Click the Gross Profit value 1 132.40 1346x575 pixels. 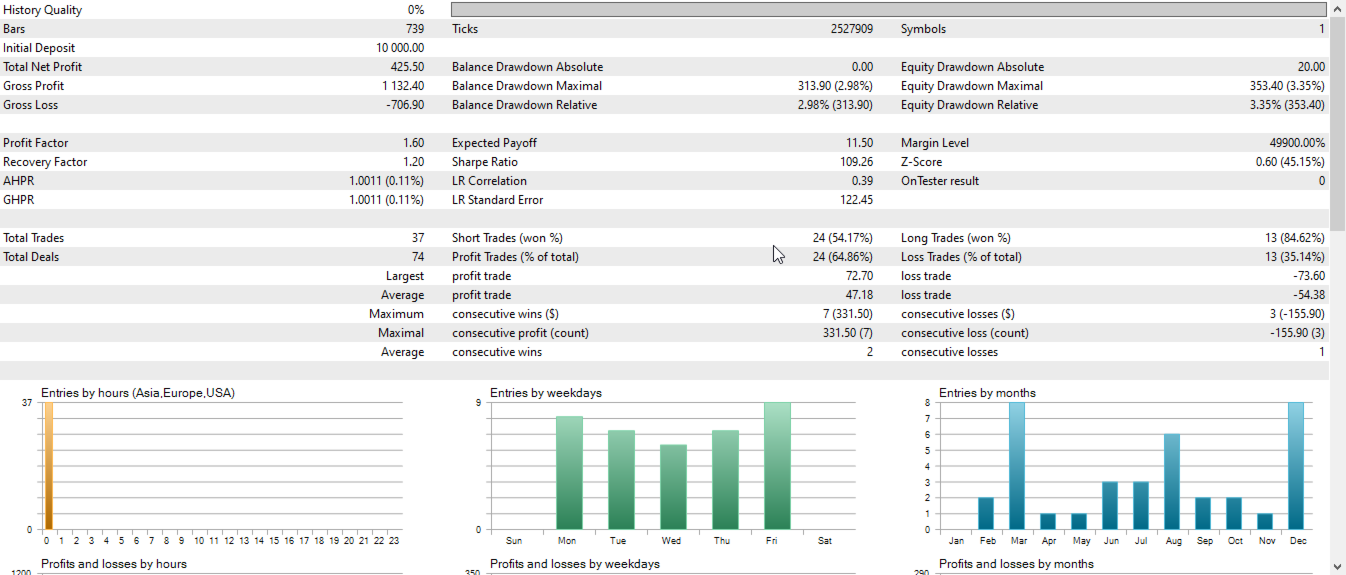pos(403,86)
